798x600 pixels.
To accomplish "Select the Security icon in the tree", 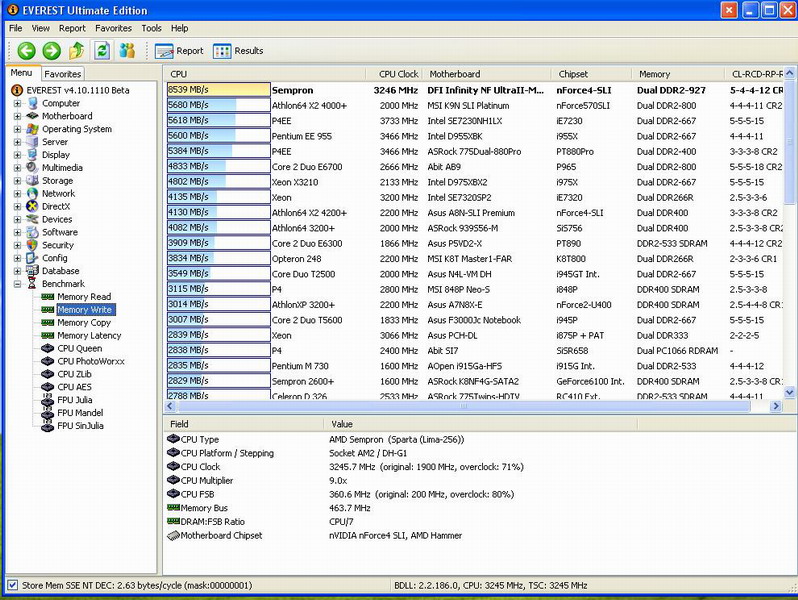I will click(x=33, y=245).
